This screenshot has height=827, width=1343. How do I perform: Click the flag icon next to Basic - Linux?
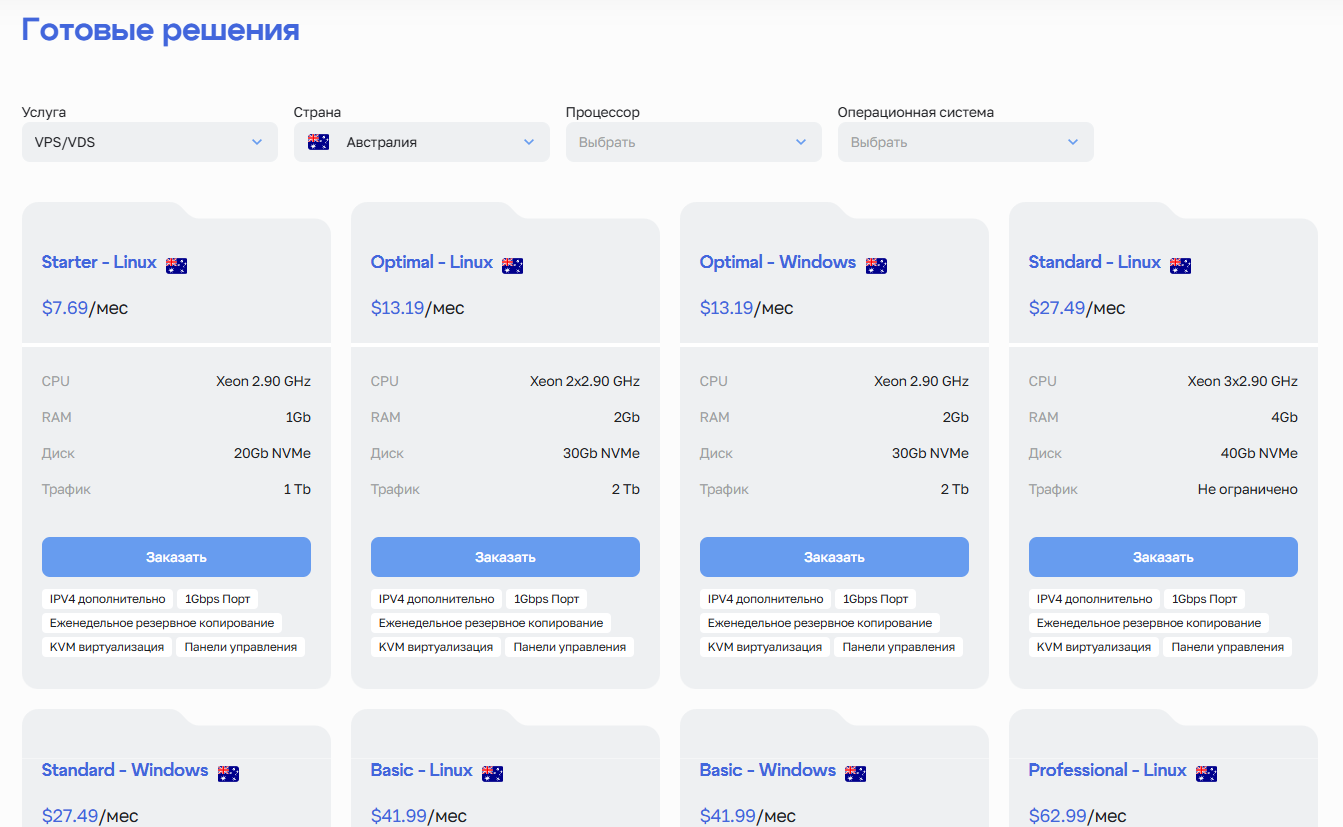click(x=492, y=773)
